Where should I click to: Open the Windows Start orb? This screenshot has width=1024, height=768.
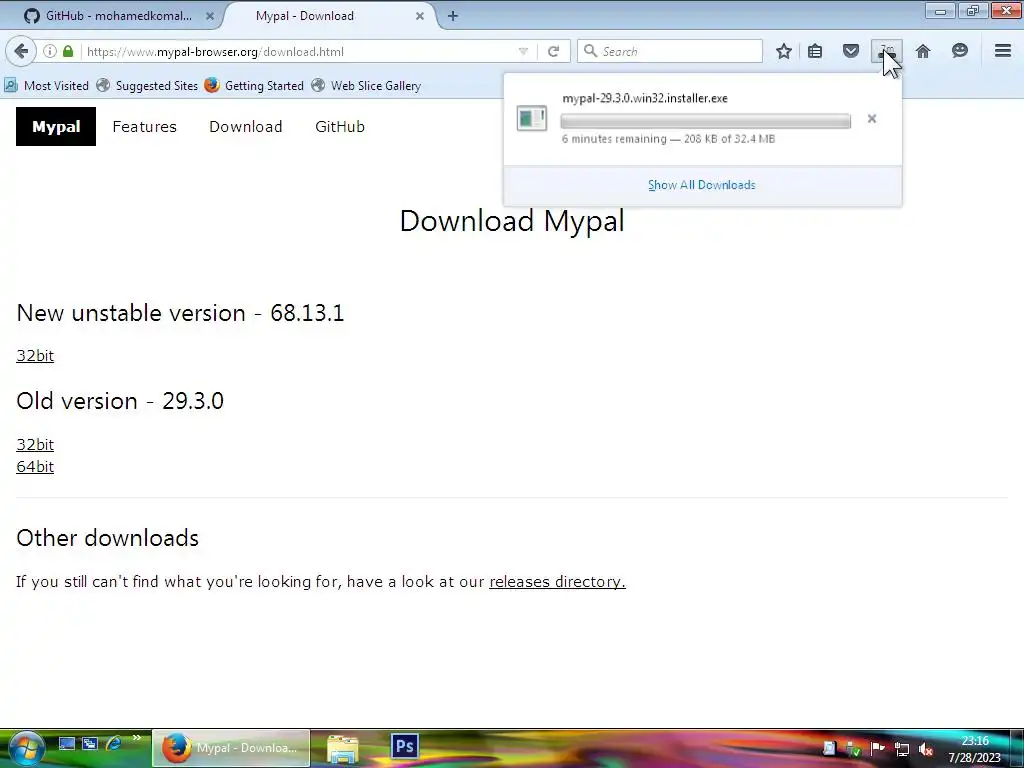pos(26,748)
